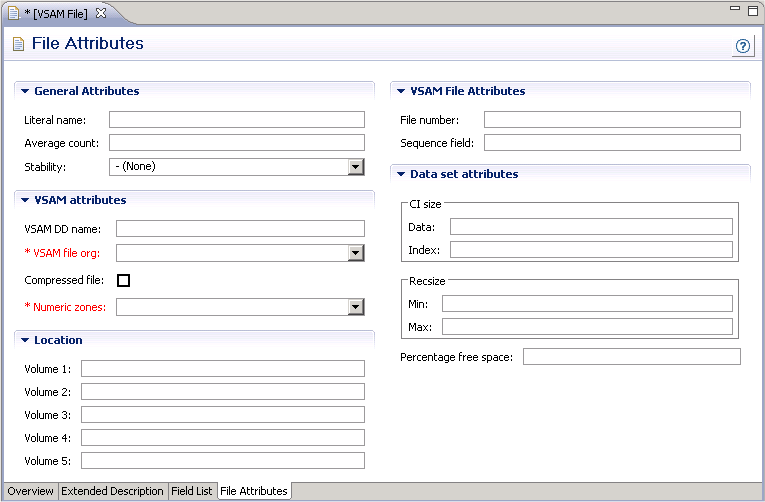Collapse the Data set attributes section

(401, 174)
